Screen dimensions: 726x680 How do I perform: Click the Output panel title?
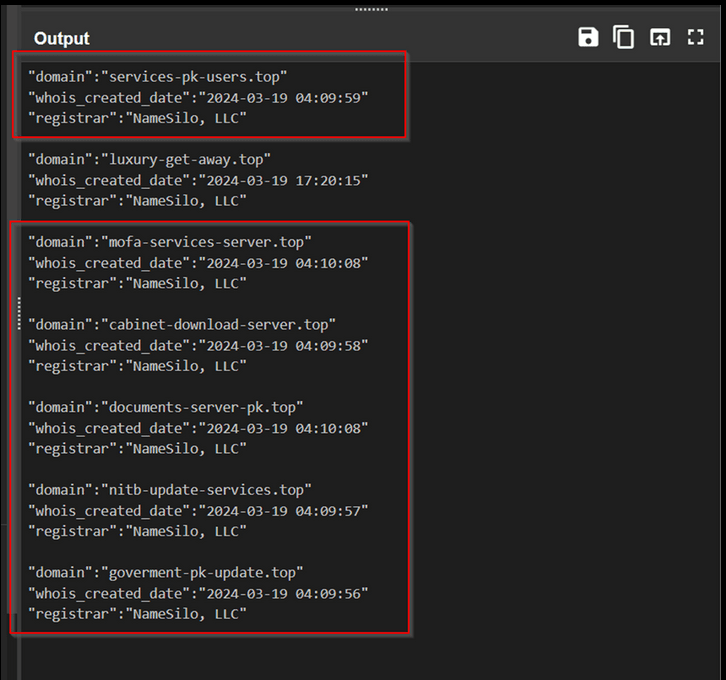tap(61, 38)
